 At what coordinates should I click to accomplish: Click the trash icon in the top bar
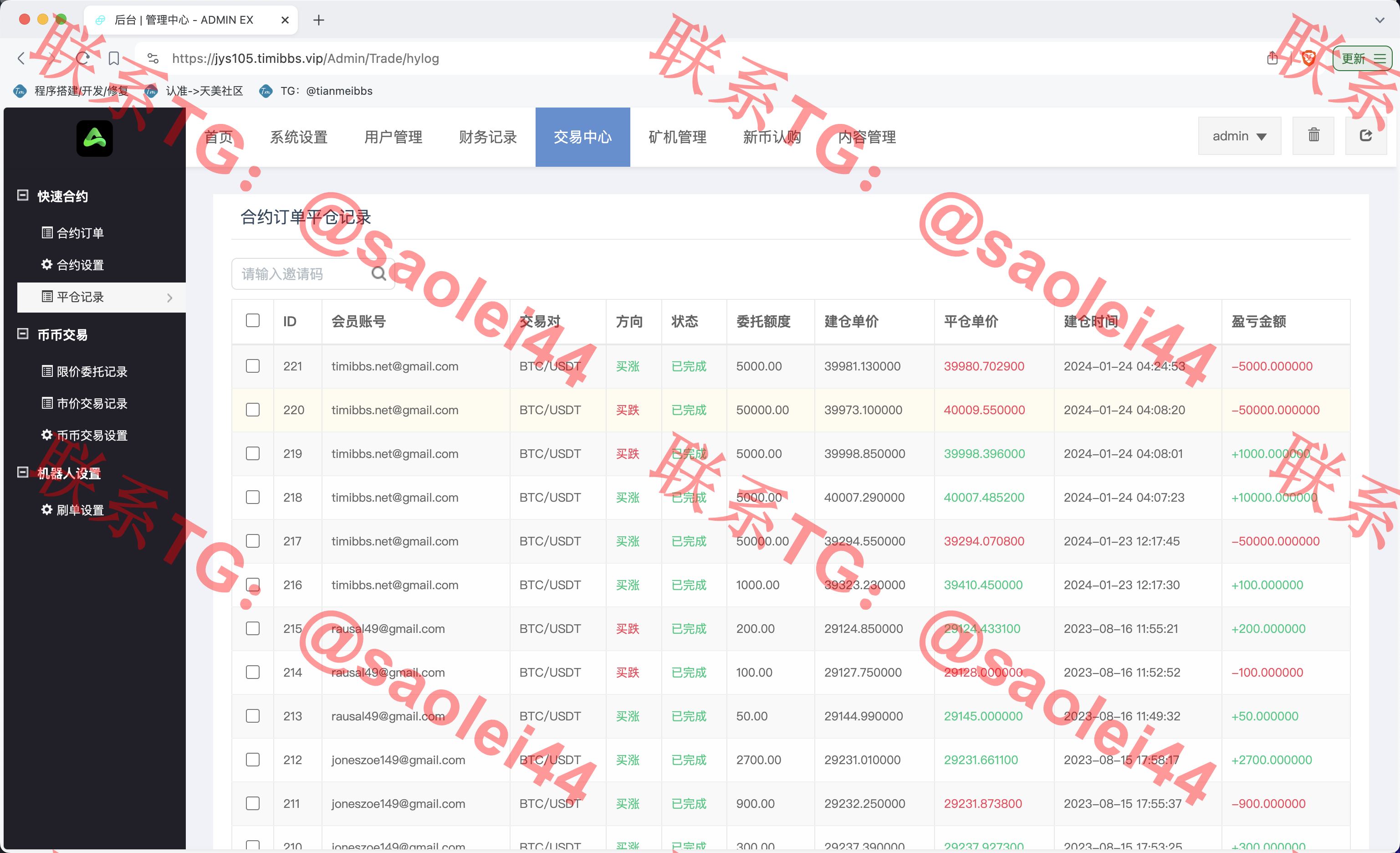coord(1313,135)
